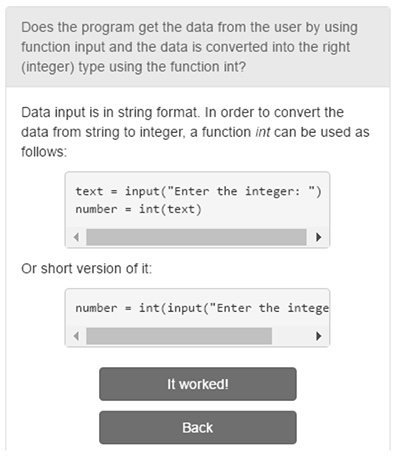Click the second code block's horizontal scrollbar thumb
The height and width of the screenshot is (457, 396).
[179, 336]
